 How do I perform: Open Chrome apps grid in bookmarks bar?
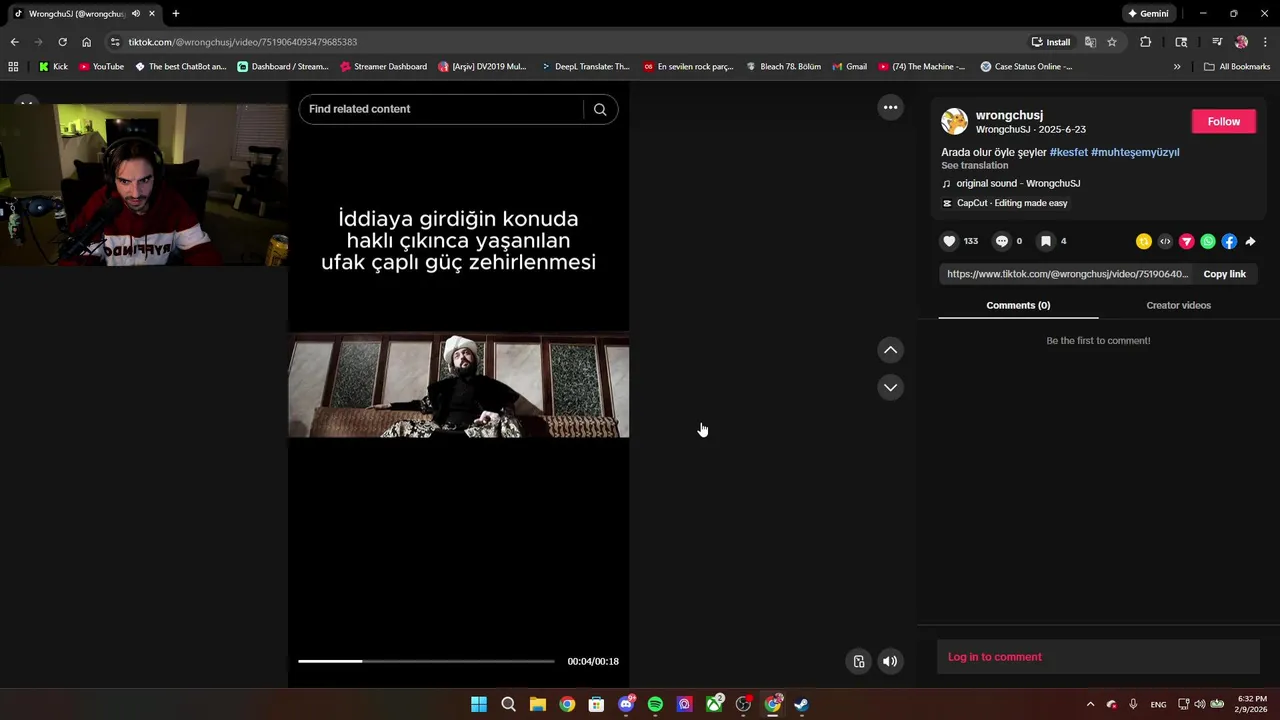(13, 67)
